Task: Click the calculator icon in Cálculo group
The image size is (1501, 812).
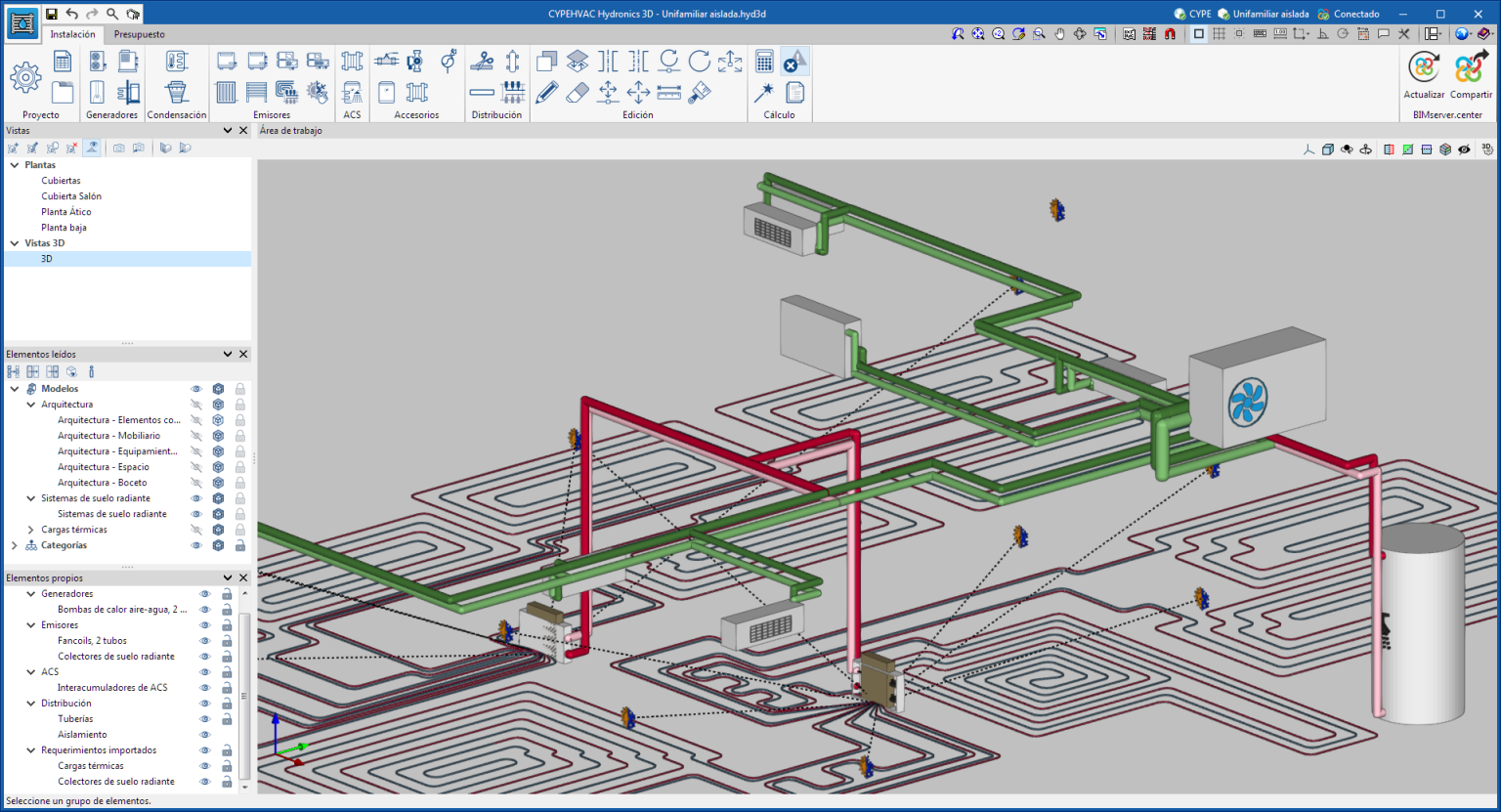Action: click(x=764, y=62)
